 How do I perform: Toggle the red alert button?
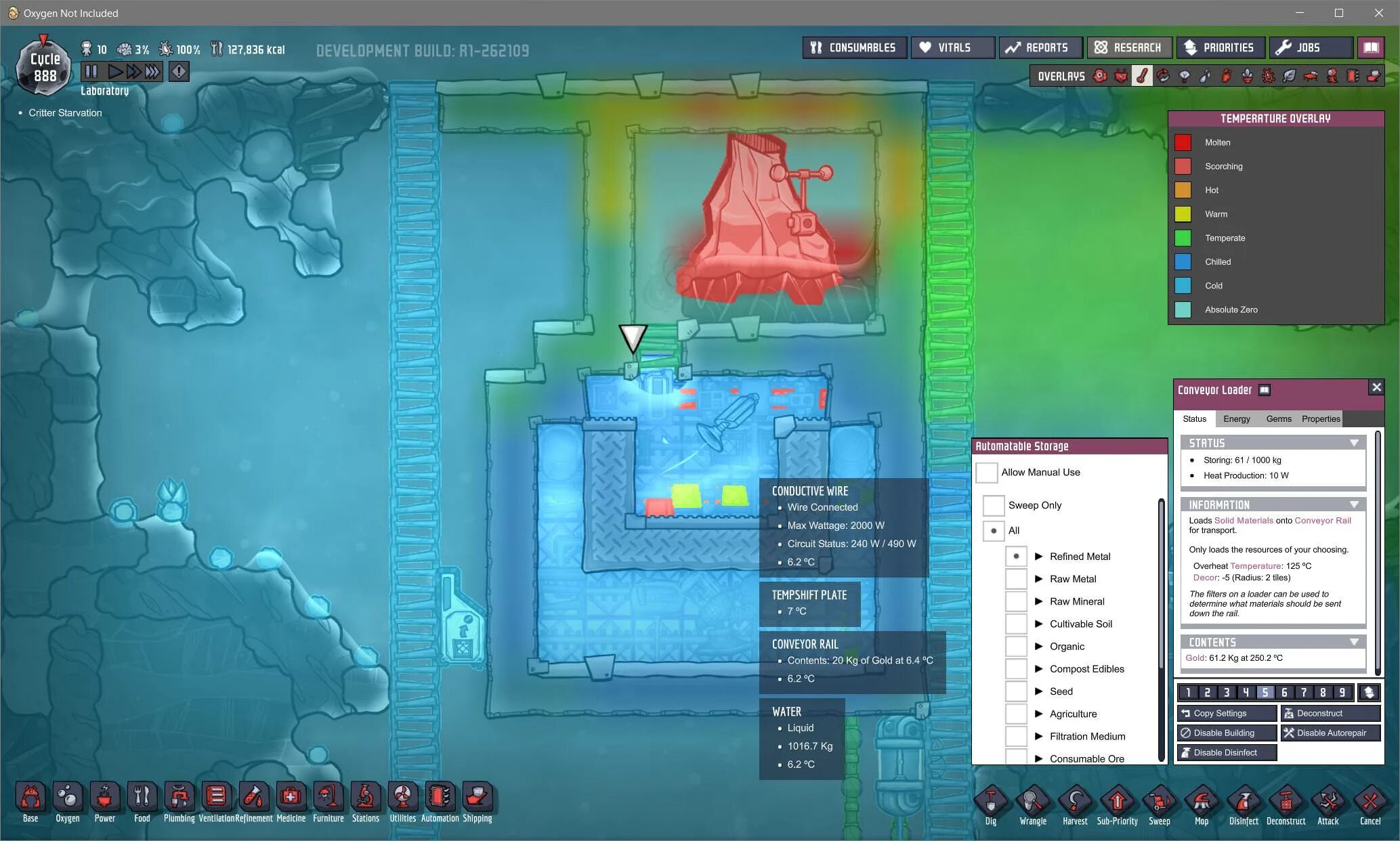[x=179, y=71]
